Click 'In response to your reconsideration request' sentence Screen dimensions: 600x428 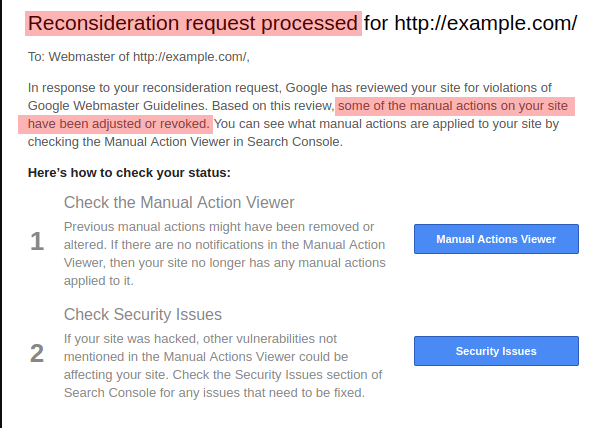tap(155, 88)
